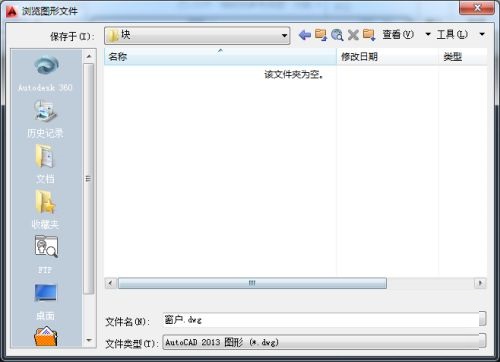Create a new folder icon
Image resolution: width=500 pixels, height=362 pixels.
pyautogui.click(x=369, y=35)
